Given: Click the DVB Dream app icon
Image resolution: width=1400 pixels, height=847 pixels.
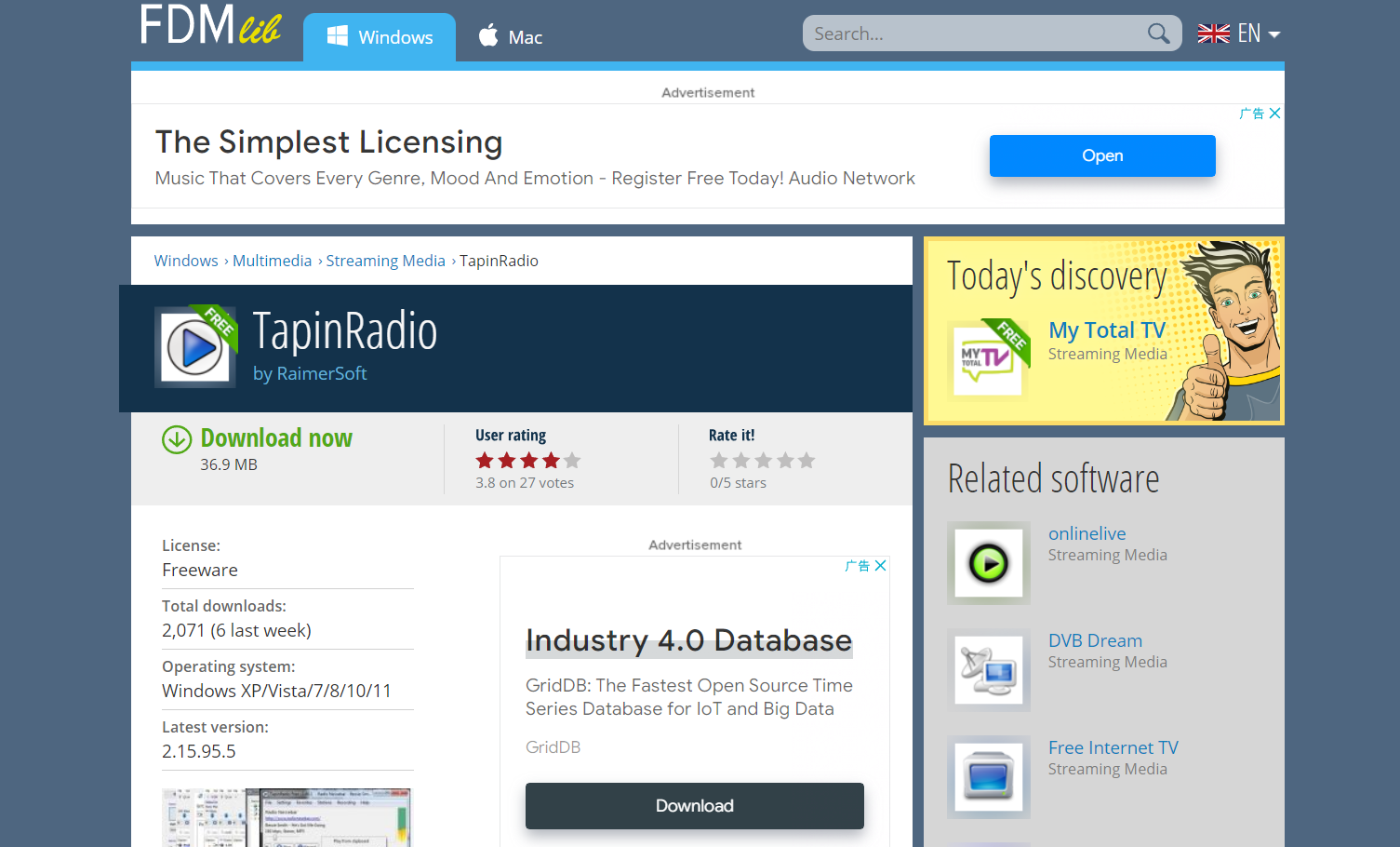Looking at the screenshot, I should [989, 670].
